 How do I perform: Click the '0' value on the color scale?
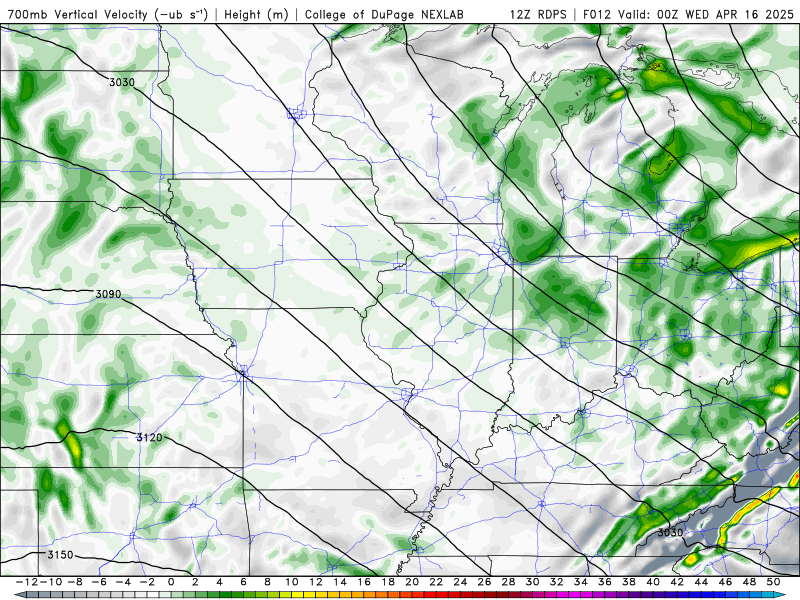[171, 582]
